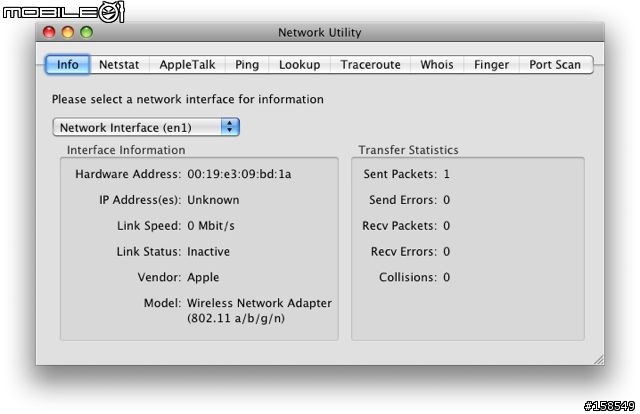
Task: Click the window resize grip corner
Action: 599,359
